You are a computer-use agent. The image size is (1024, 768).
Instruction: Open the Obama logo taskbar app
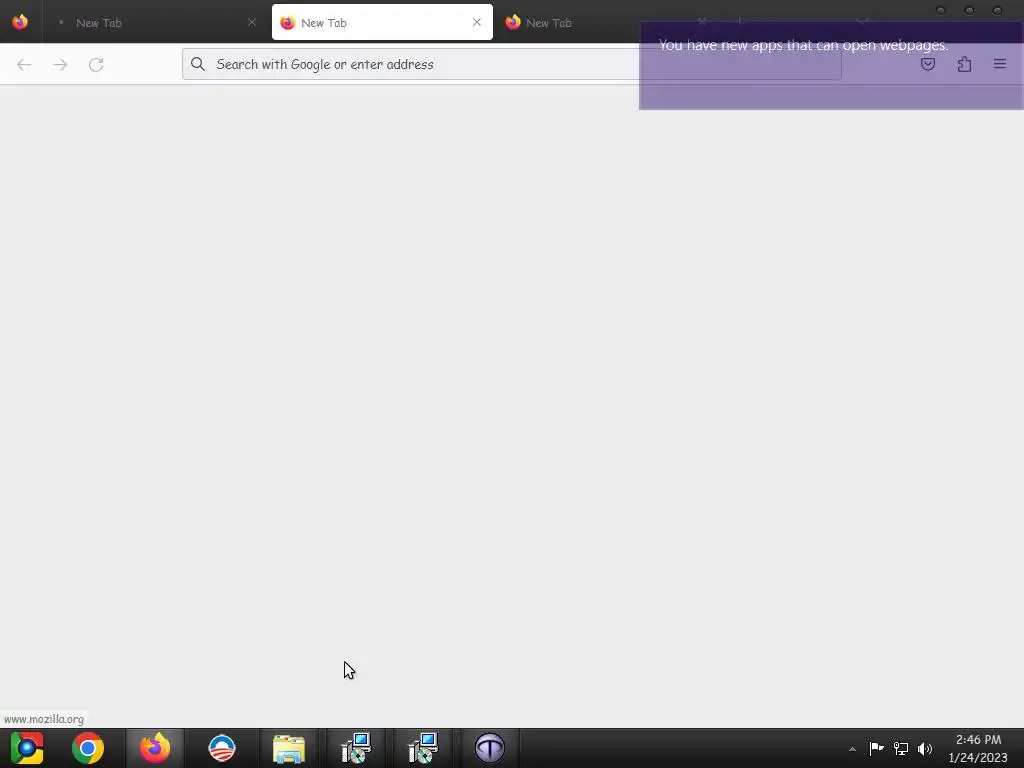[x=222, y=748]
